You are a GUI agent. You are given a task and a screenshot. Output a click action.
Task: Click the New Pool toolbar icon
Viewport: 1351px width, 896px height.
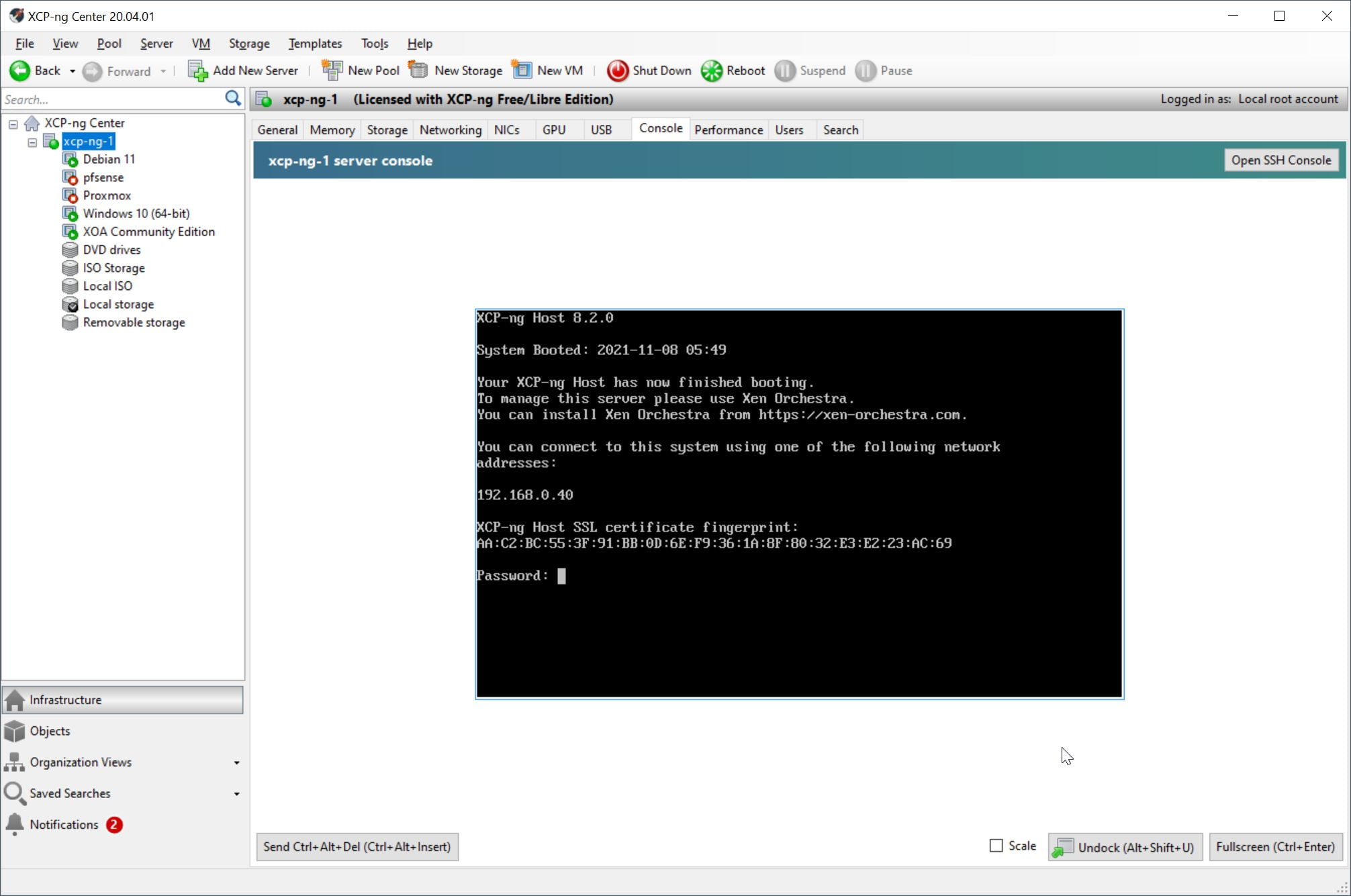pyautogui.click(x=332, y=70)
